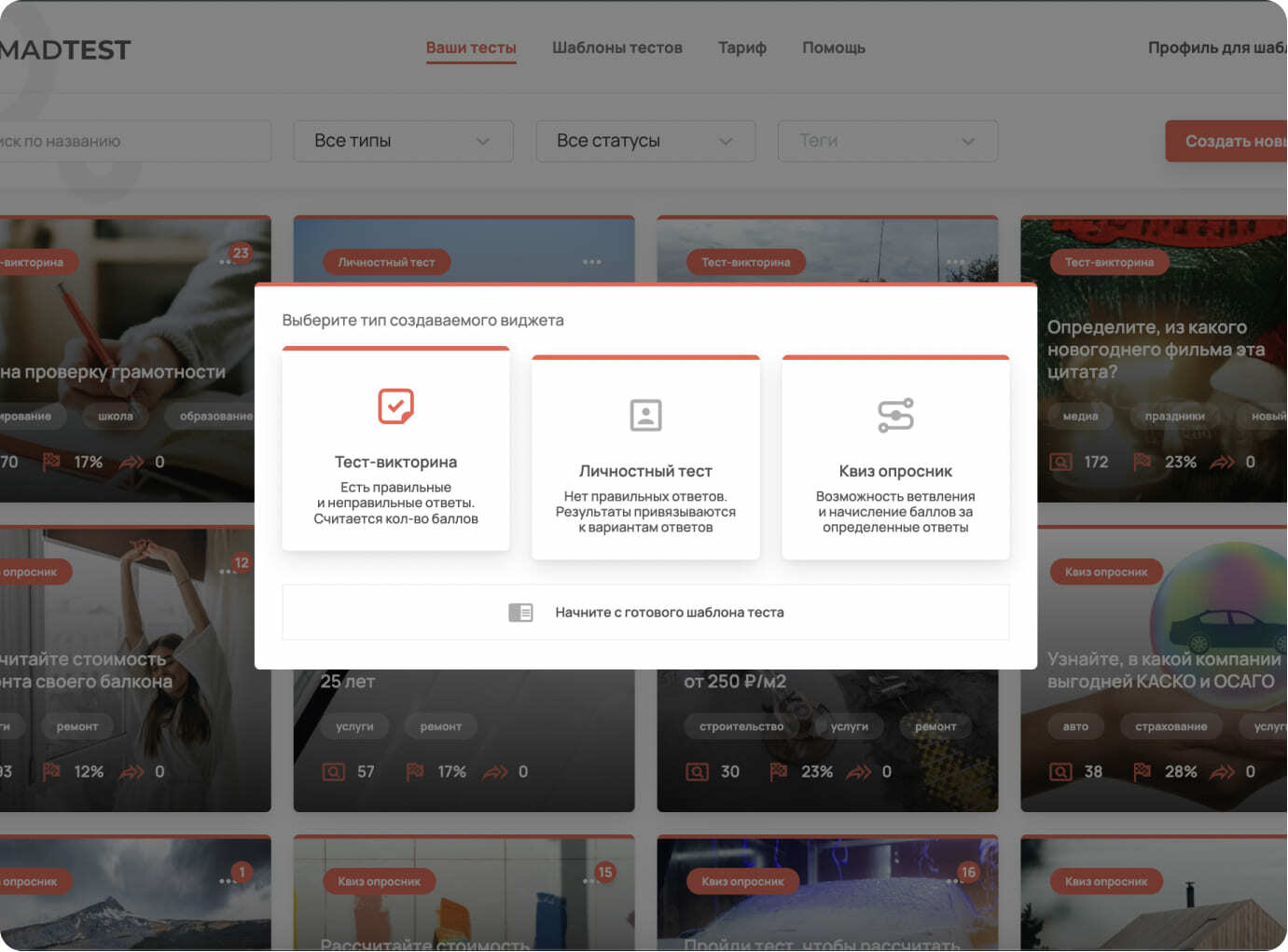Viewport: 1288px width, 952px height.
Task: Click views icon next to 172
Action: pos(1061,462)
